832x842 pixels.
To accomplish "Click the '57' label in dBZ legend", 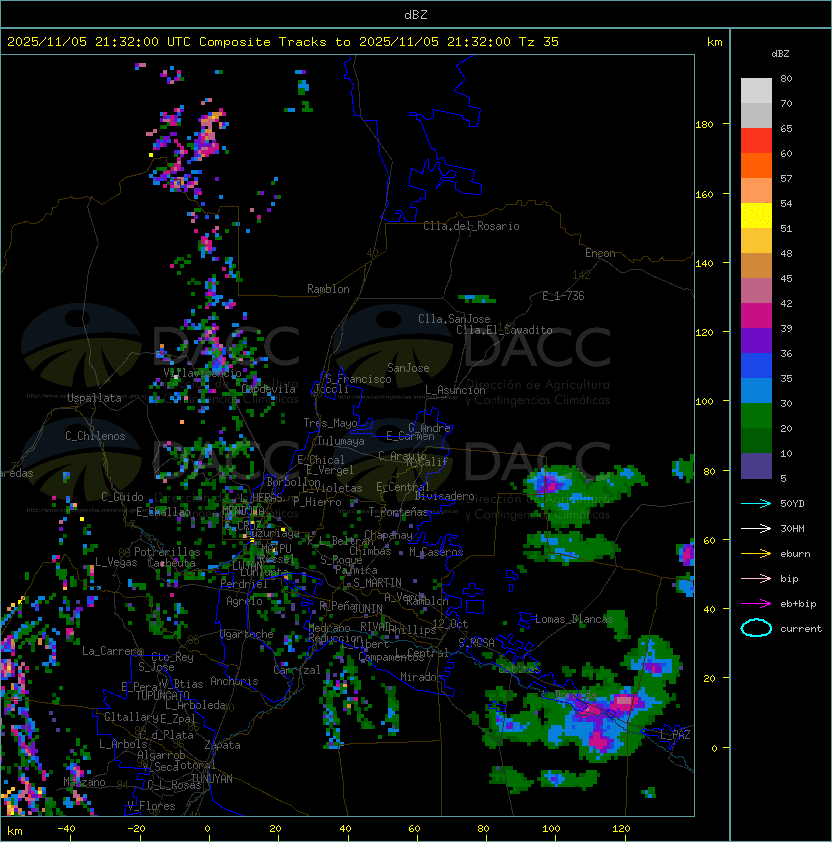I will coord(786,178).
